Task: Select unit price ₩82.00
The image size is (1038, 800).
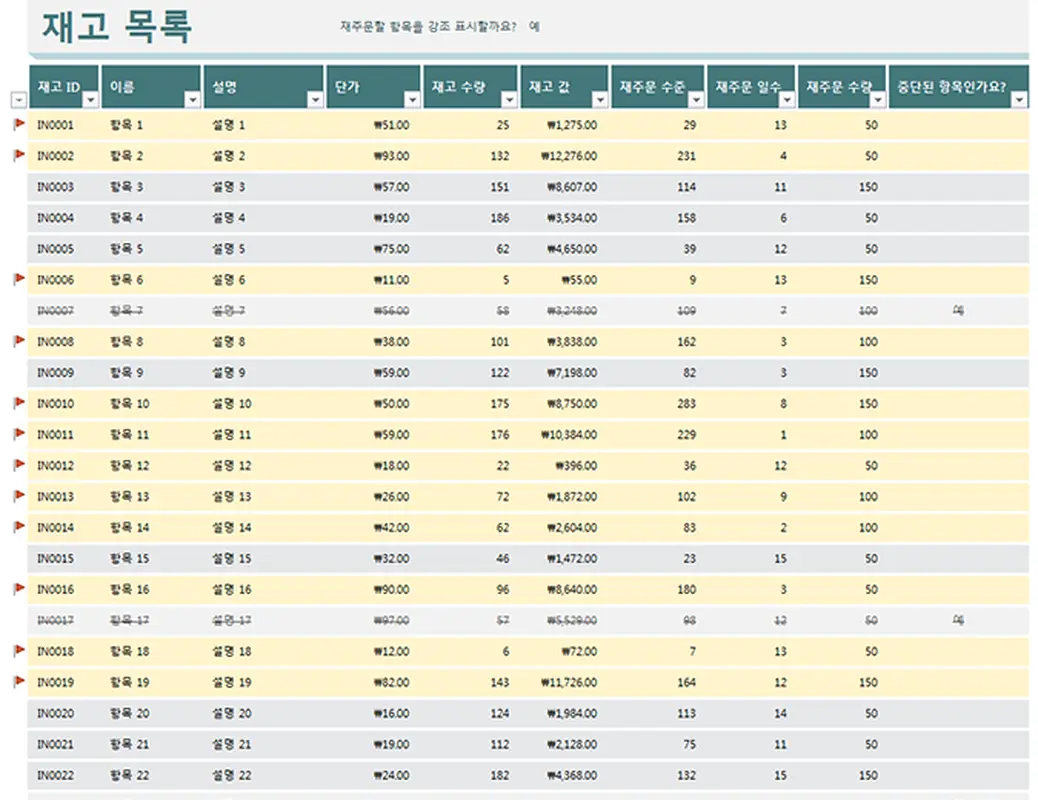Action: coord(391,682)
